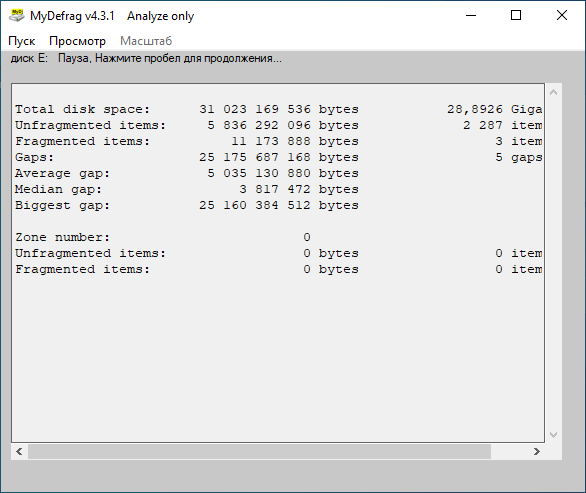The height and width of the screenshot is (493, 586).
Task: Click the 'Median gap:' label
Action: point(58,190)
